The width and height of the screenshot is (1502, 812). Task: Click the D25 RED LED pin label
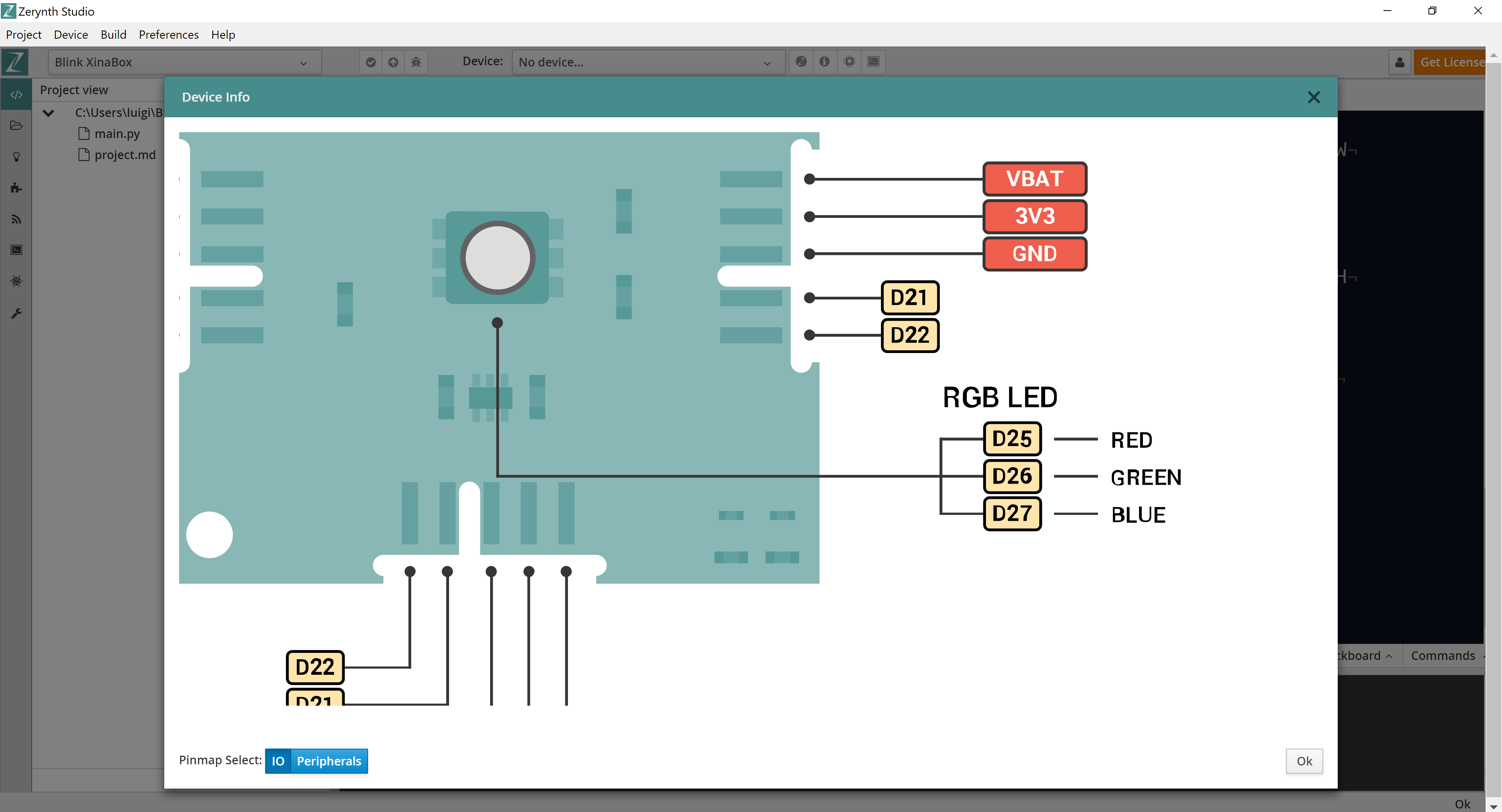(x=1012, y=438)
